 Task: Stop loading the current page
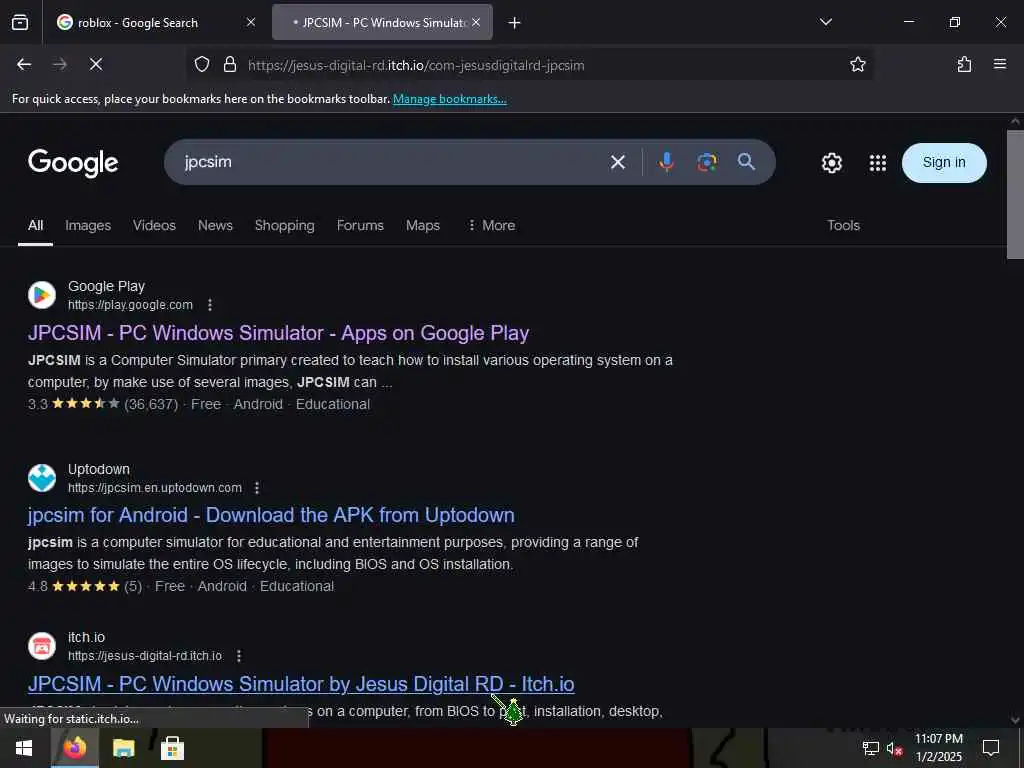(x=96, y=64)
